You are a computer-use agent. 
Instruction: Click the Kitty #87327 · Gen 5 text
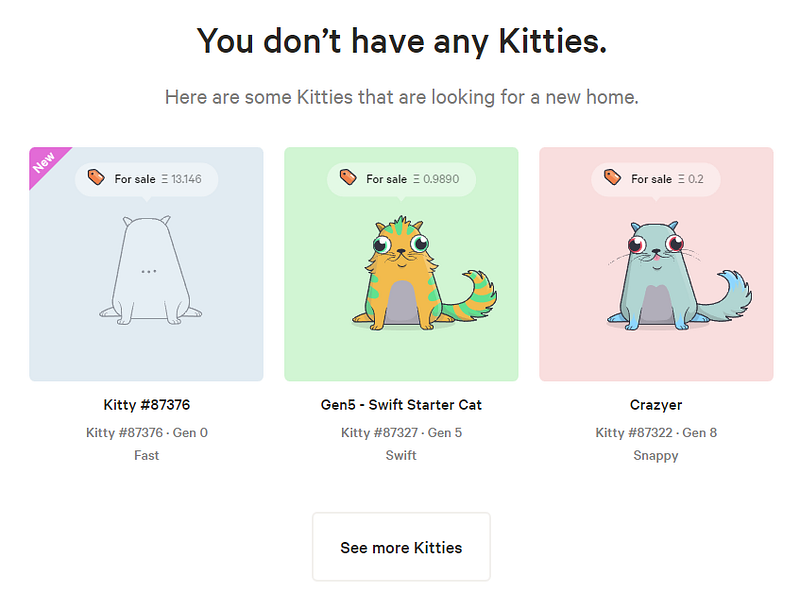point(401,432)
